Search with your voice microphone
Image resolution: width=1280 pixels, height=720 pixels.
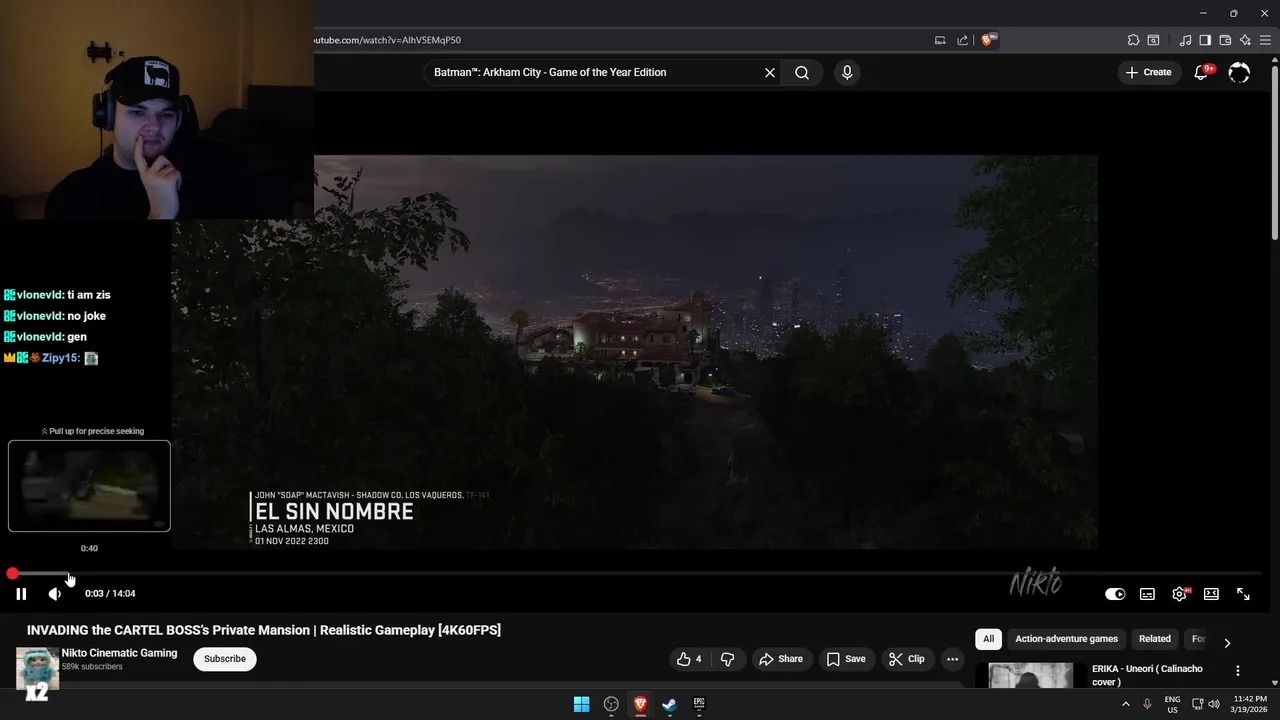point(847,72)
